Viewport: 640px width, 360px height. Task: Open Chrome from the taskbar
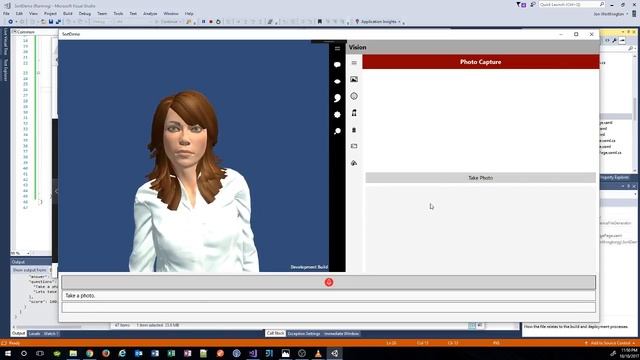(x=89, y=353)
